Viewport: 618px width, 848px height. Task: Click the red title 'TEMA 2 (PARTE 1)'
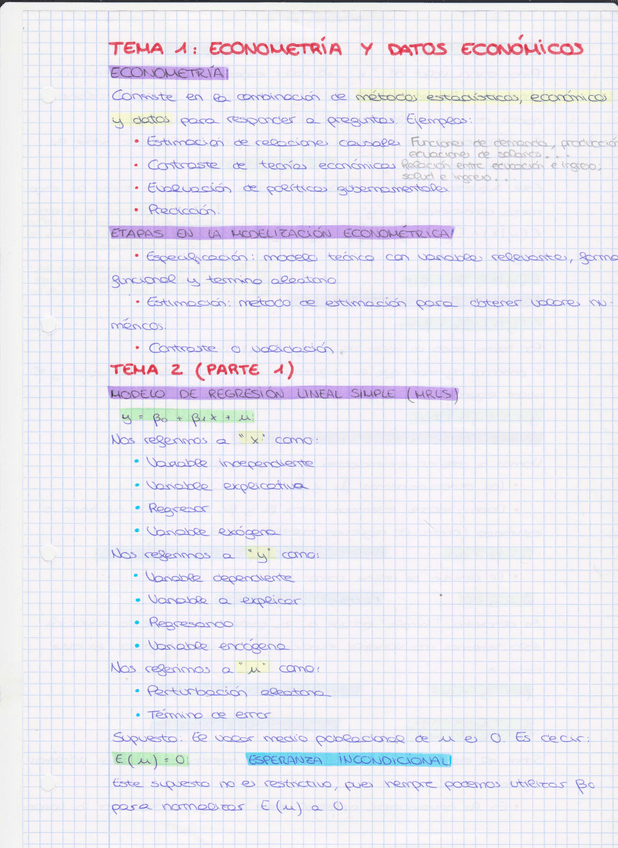click(202, 370)
